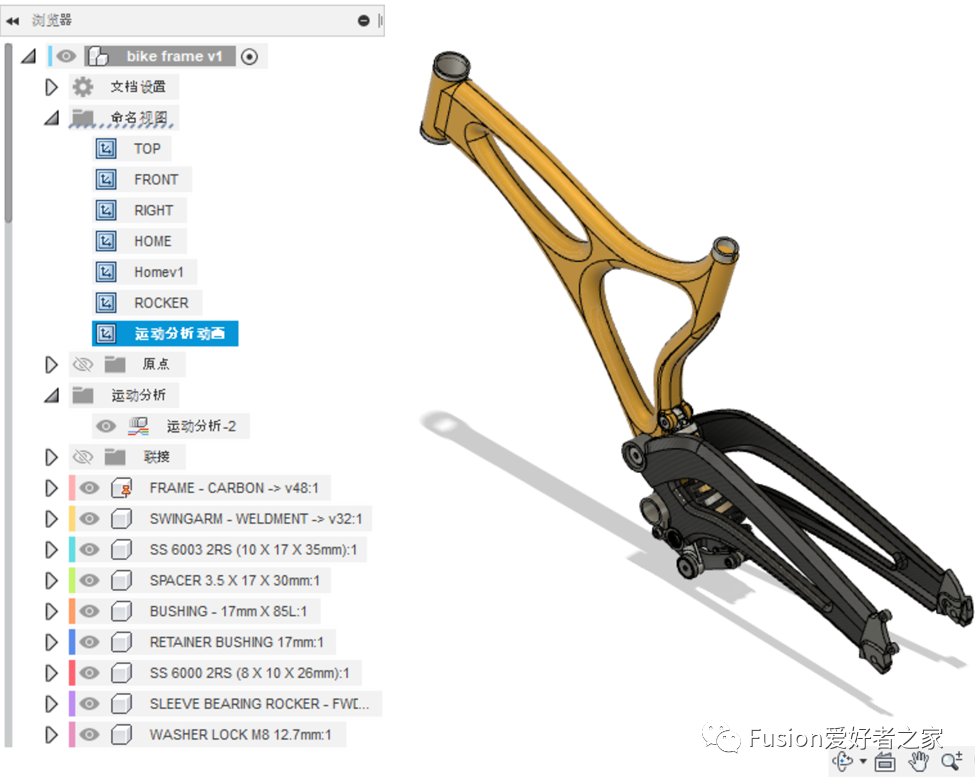975x781 pixels.
Task: Hide SPACER 3.5 X 17 X 30mm via eye
Action: pos(90,580)
